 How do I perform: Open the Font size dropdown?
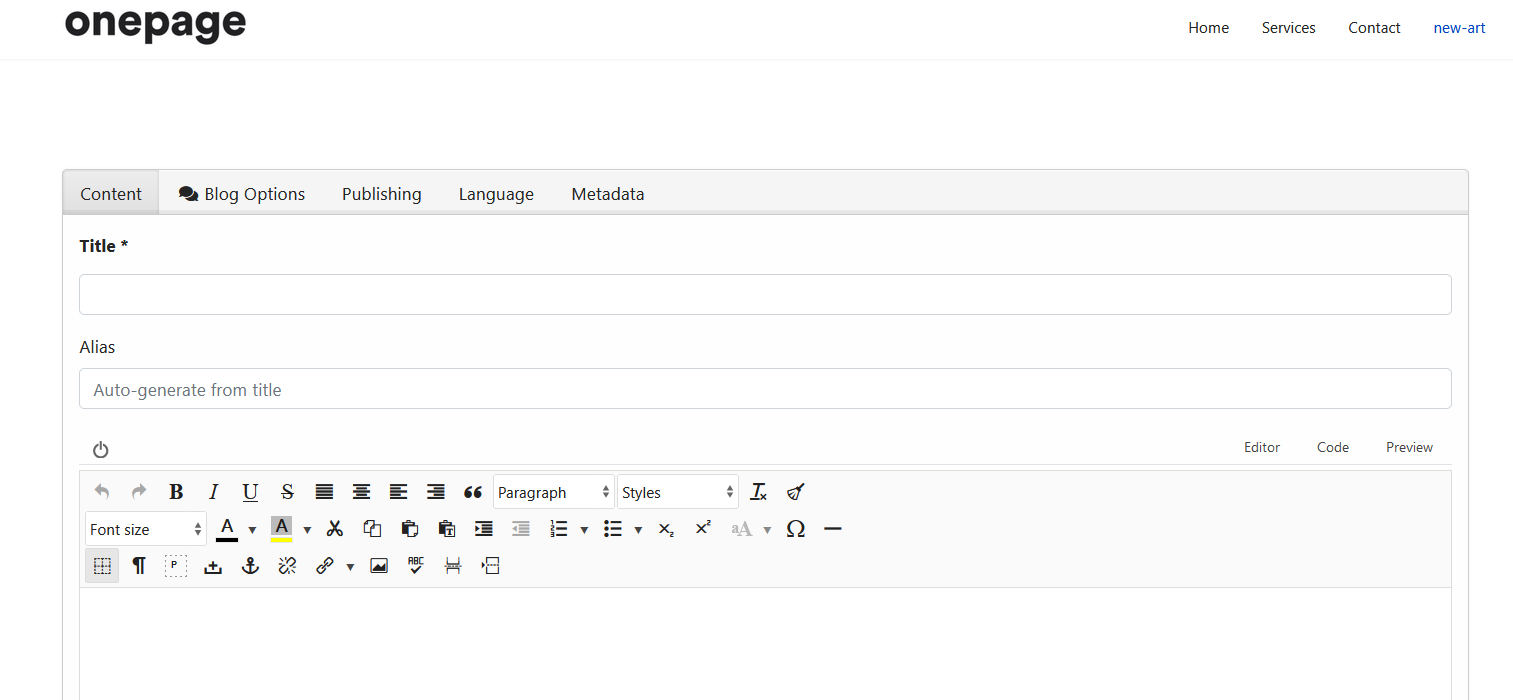145,529
